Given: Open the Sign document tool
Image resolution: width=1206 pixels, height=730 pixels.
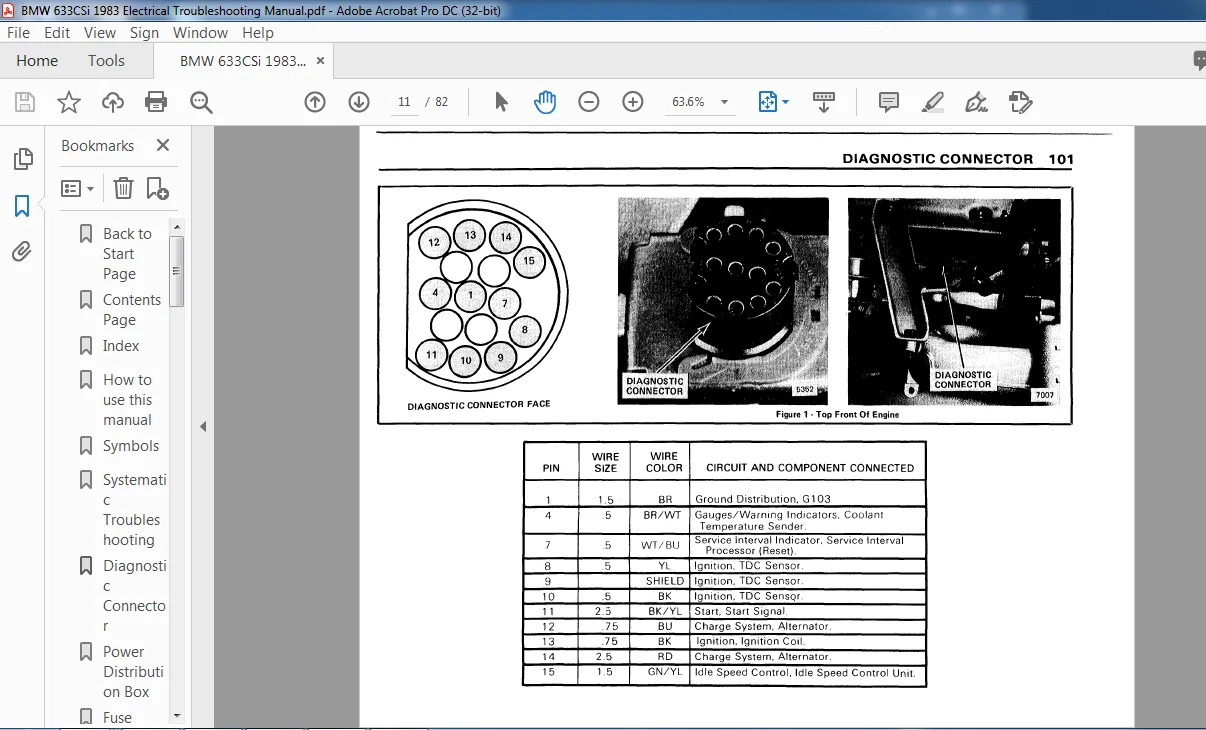Looking at the screenshot, I should pos(976,102).
